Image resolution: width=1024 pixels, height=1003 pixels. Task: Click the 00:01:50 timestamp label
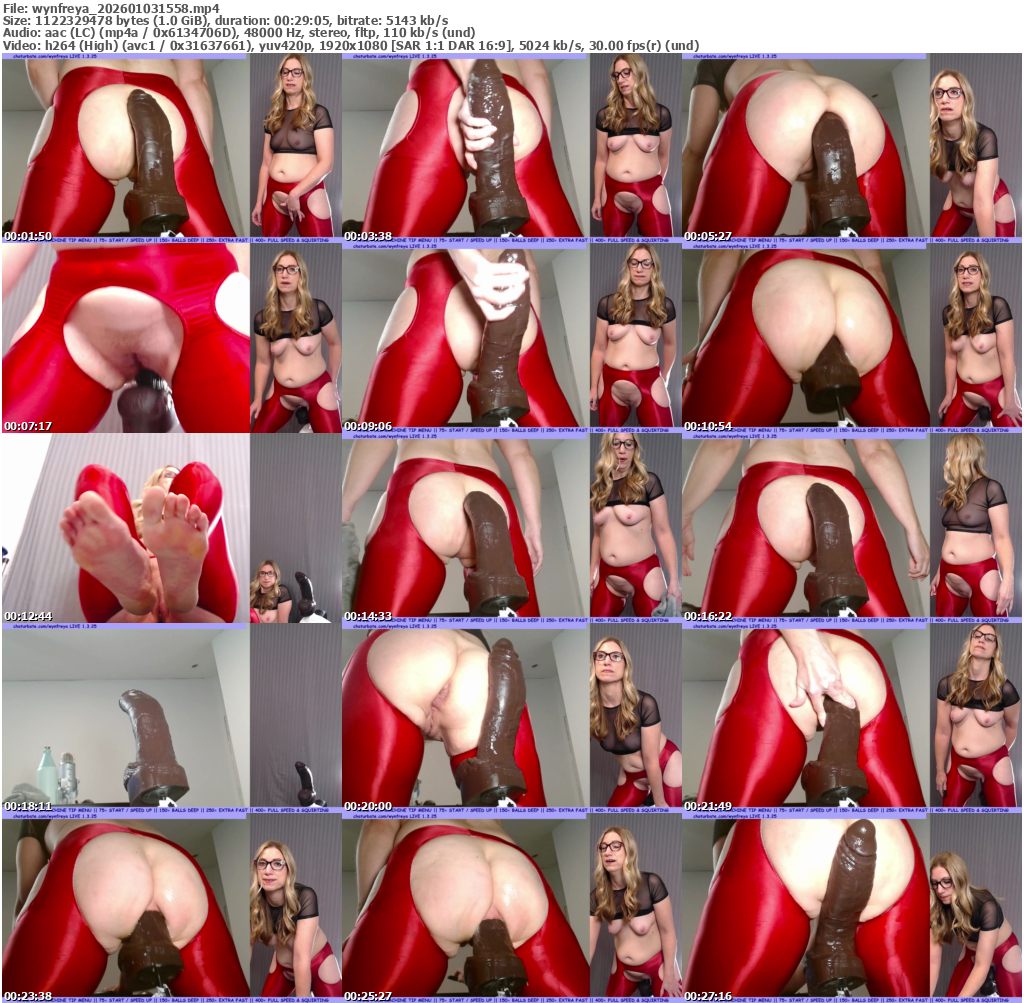click(x=28, y=237)
